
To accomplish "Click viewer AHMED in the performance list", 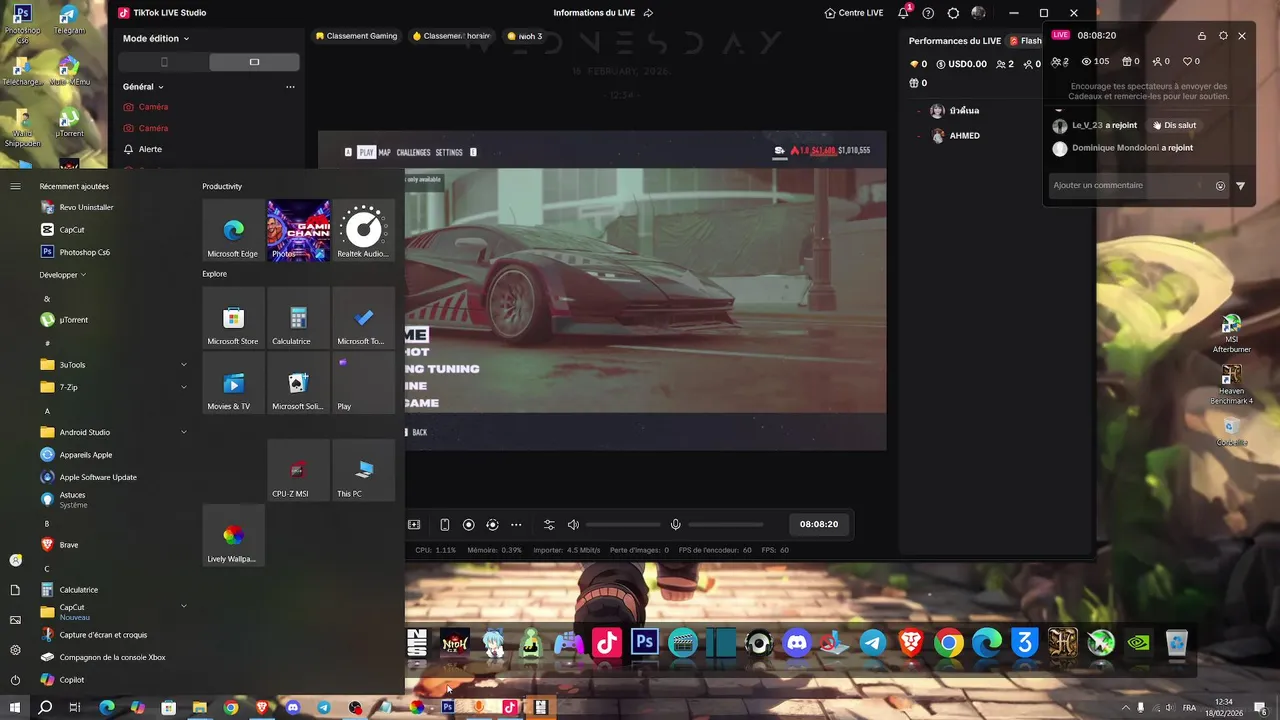I will 957,136.
